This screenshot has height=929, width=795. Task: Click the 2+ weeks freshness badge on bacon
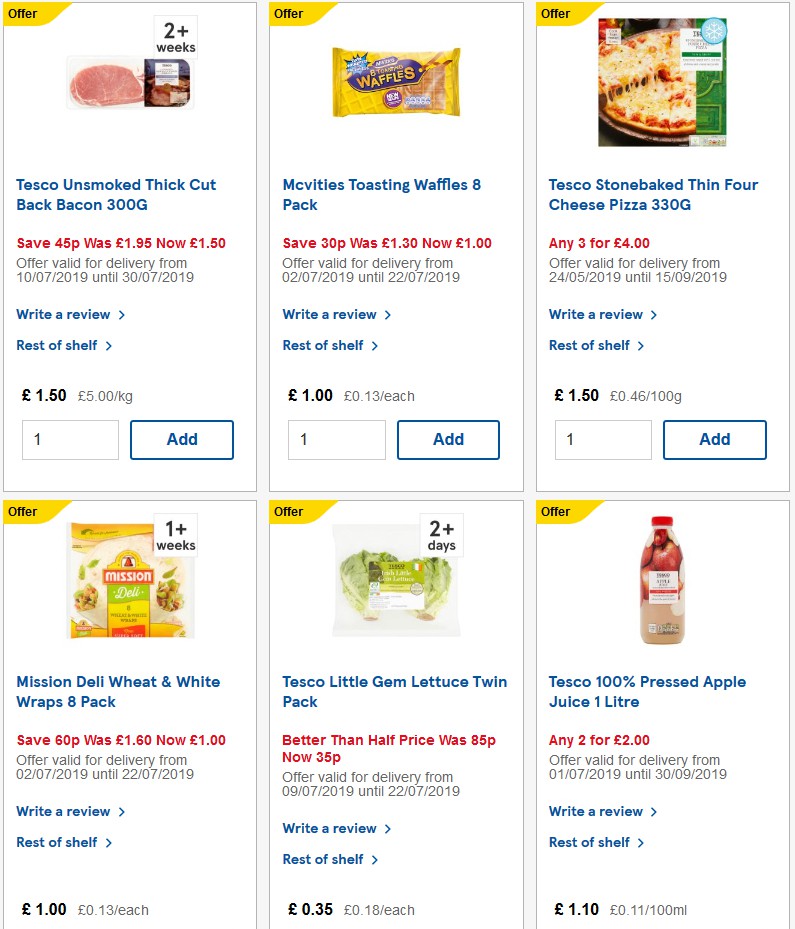pyautogui.click(x=174, y=38)
